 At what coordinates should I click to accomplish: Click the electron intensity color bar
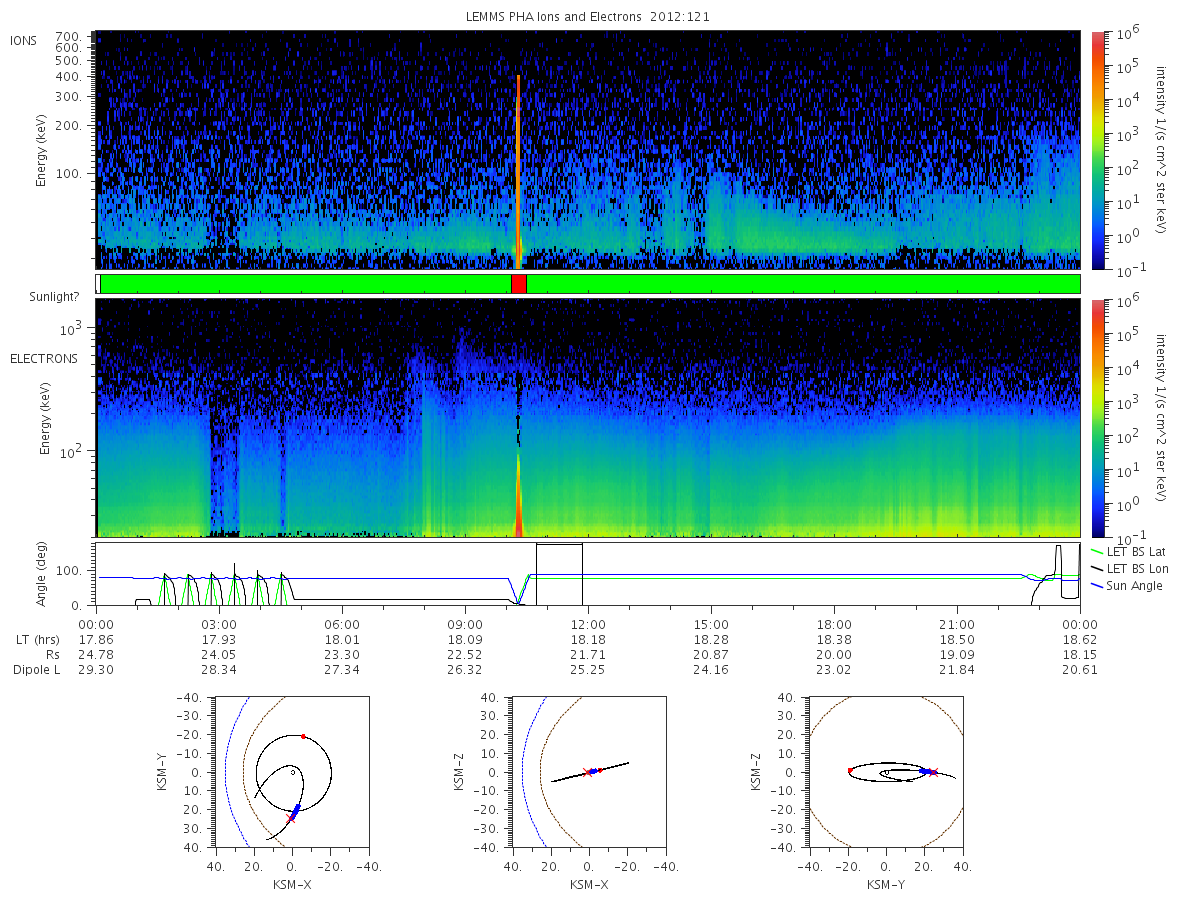(1098, 417)
